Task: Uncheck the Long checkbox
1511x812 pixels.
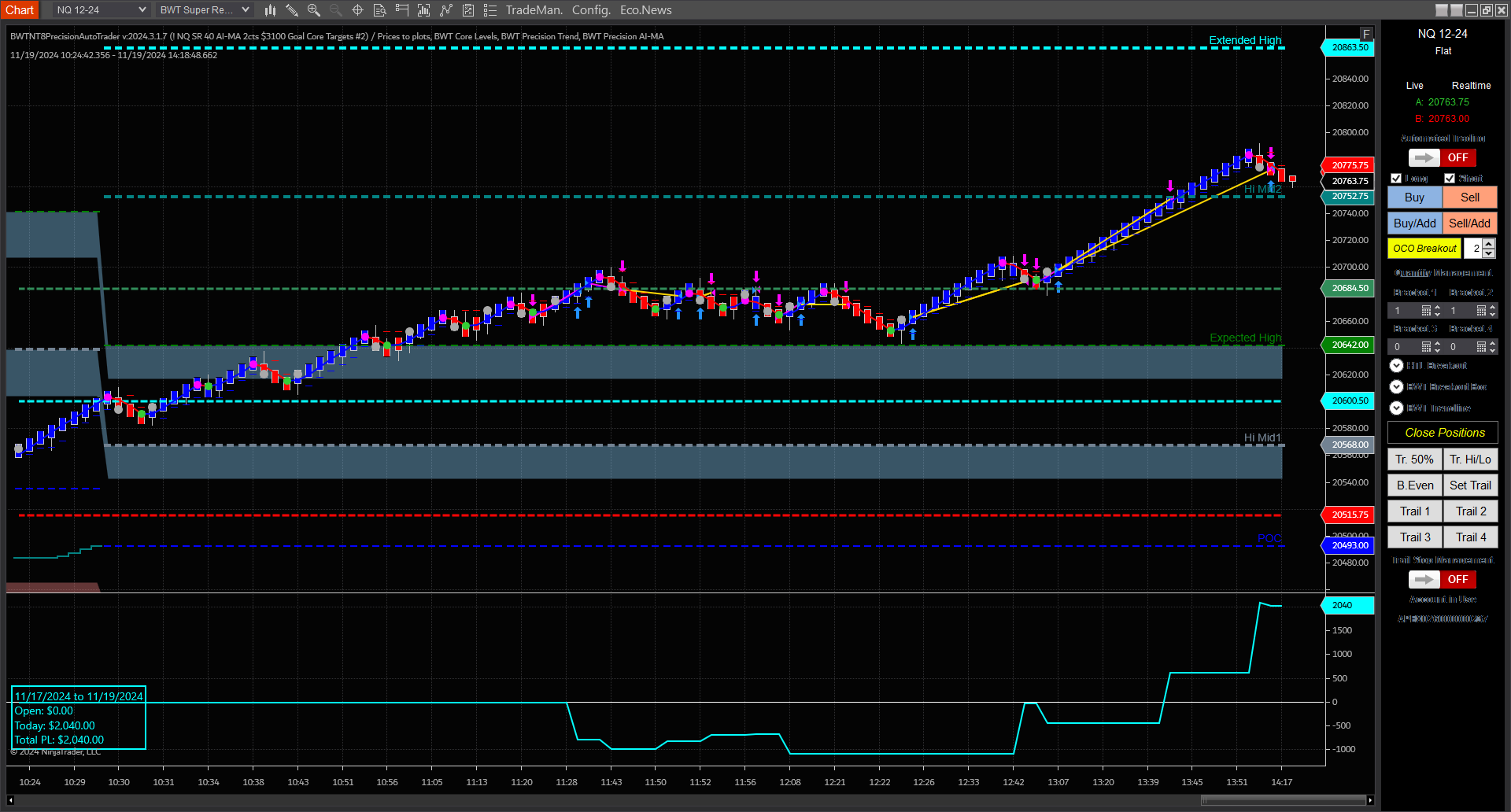Action: click(x=1396, y=179)
